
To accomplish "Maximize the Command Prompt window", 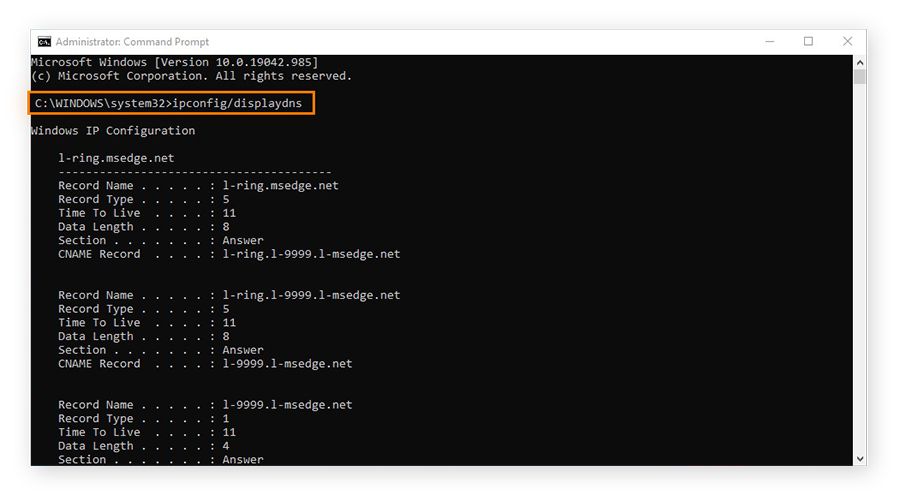I will click(x=808, y=41).
